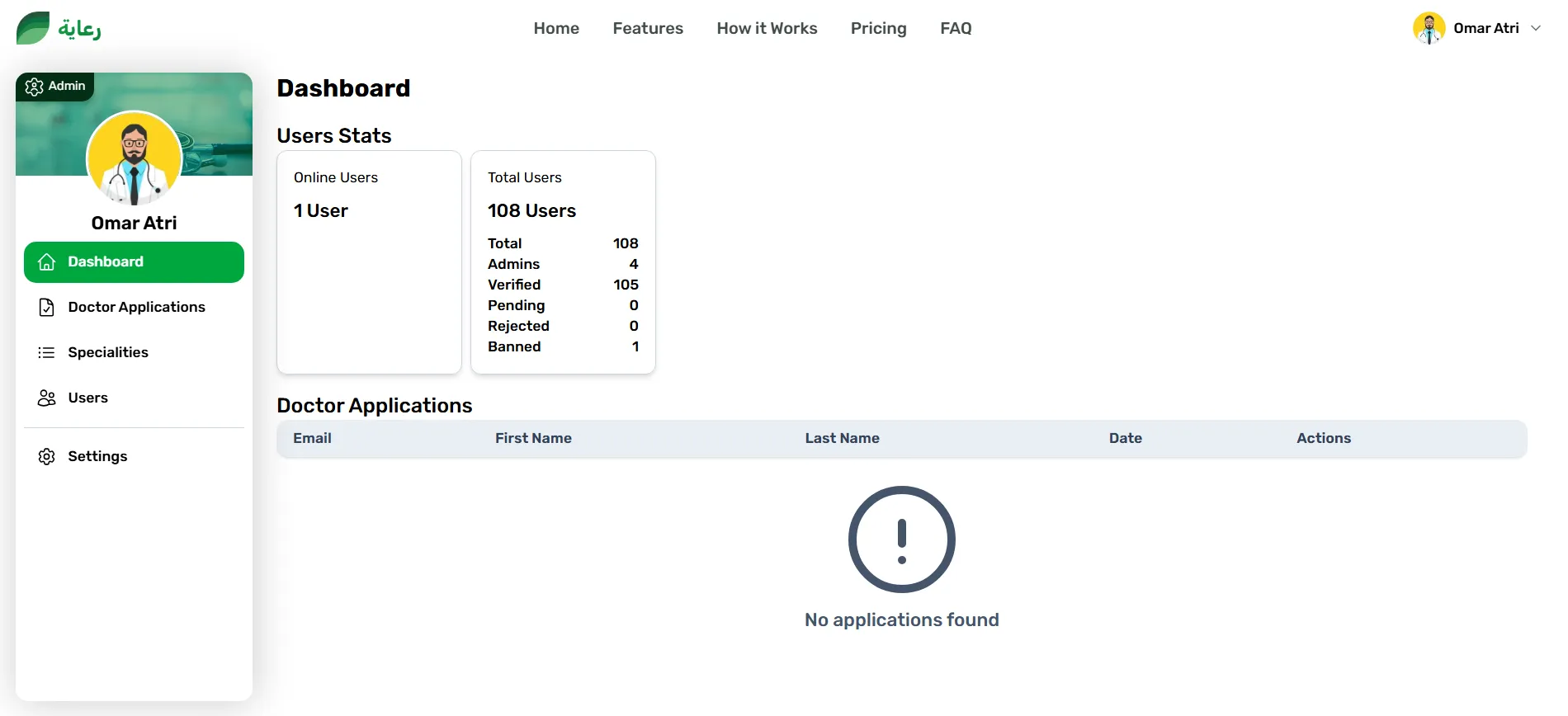Click the Dashboard page heading
The width and height of the screenshot is (1568, 716).
click(x=343, y=88)
